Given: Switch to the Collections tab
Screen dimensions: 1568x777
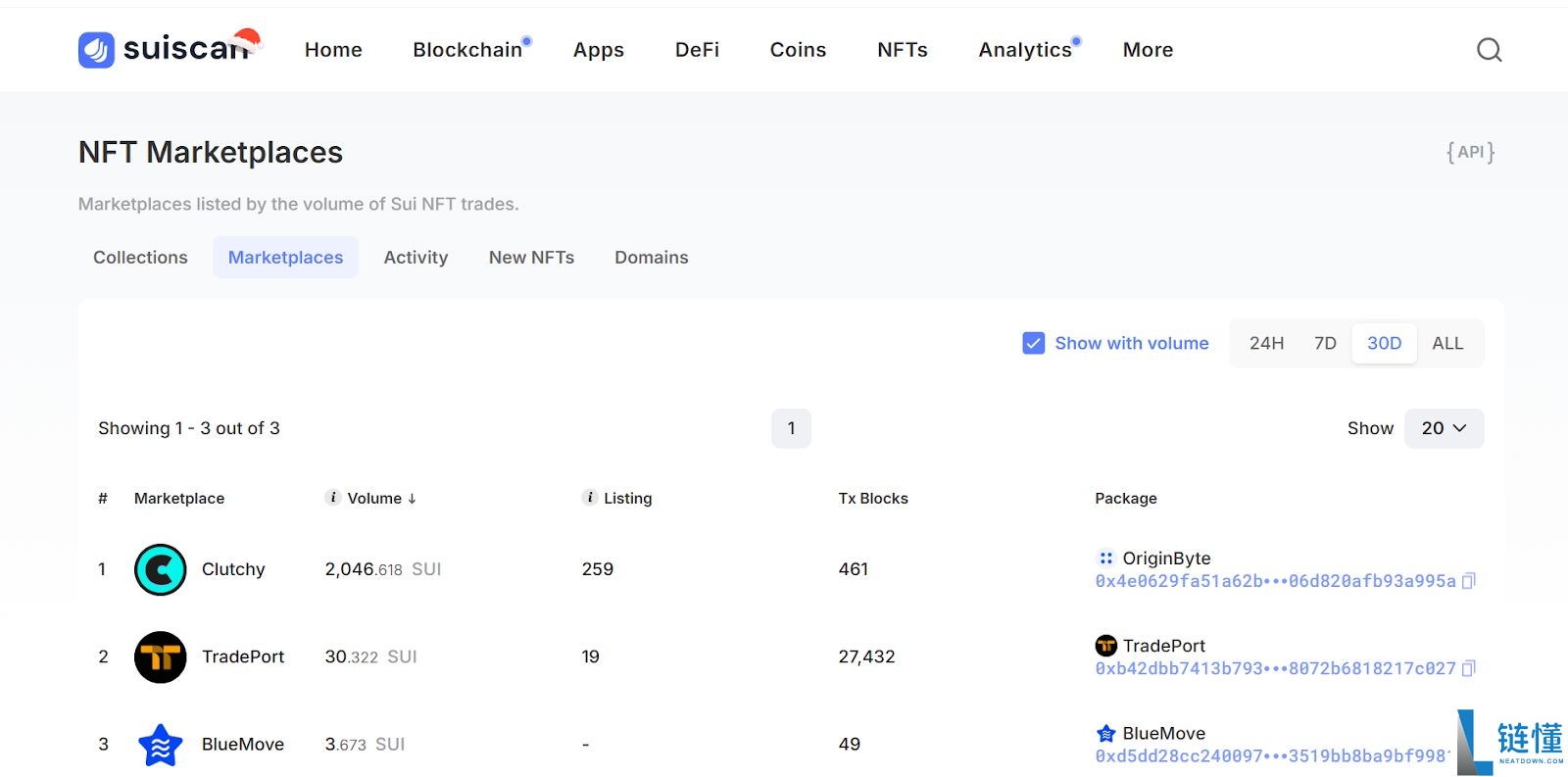Looking at the screenshot, I should (140, 257).
